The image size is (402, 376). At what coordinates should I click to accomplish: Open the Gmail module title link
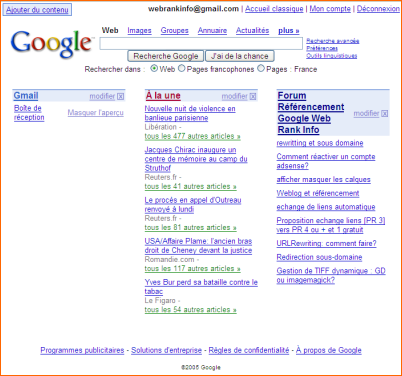pos(26,96)
